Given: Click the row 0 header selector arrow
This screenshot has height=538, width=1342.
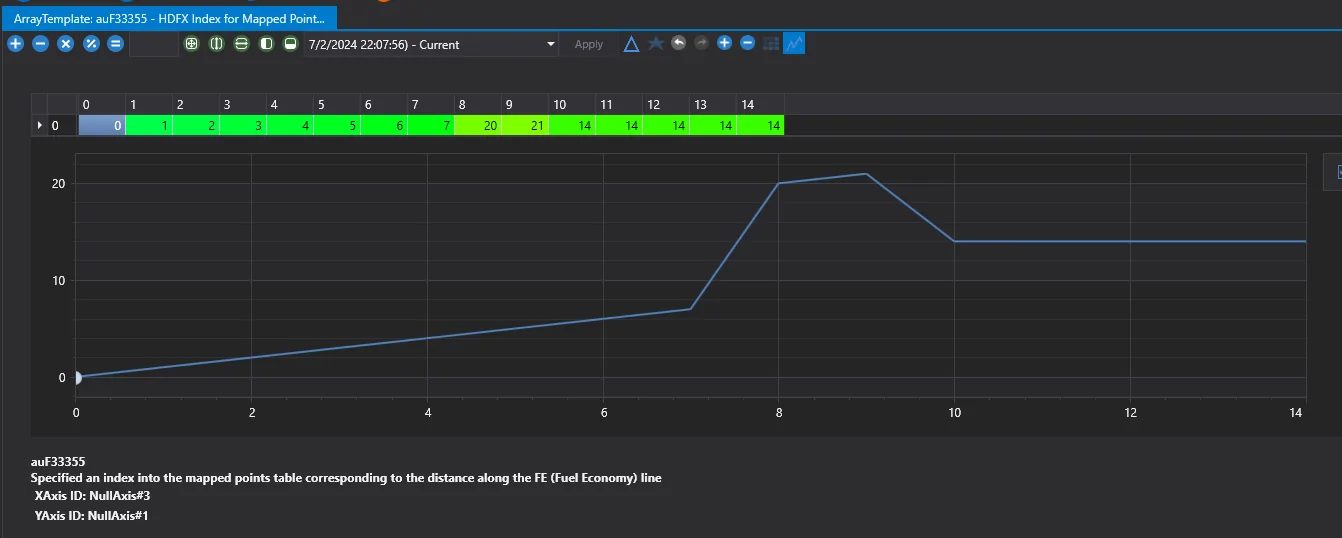Looking at the screenshot, I should tap(40, 125).
